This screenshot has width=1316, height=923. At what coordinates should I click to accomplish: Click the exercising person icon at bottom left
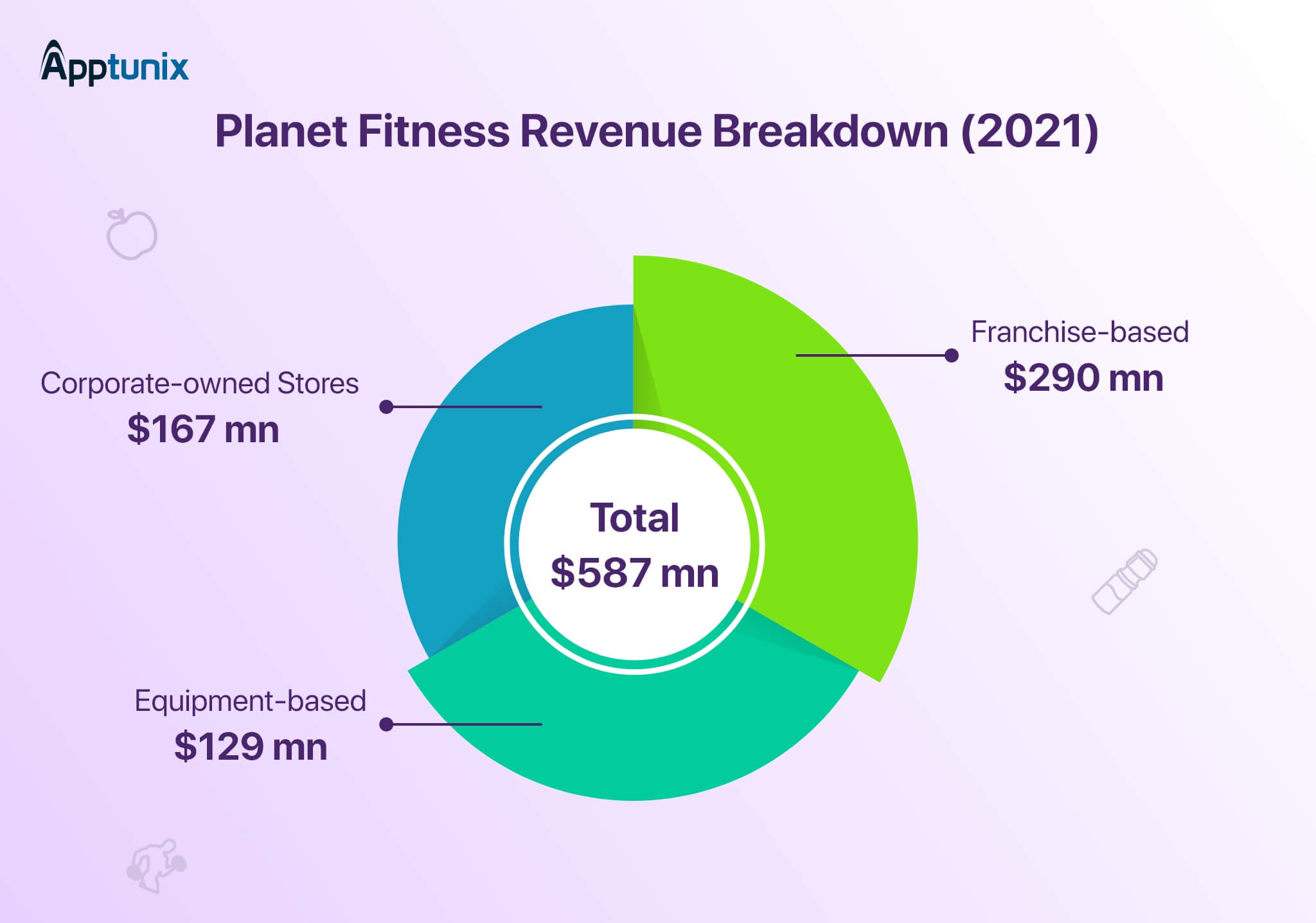click(x=156, y=865)
